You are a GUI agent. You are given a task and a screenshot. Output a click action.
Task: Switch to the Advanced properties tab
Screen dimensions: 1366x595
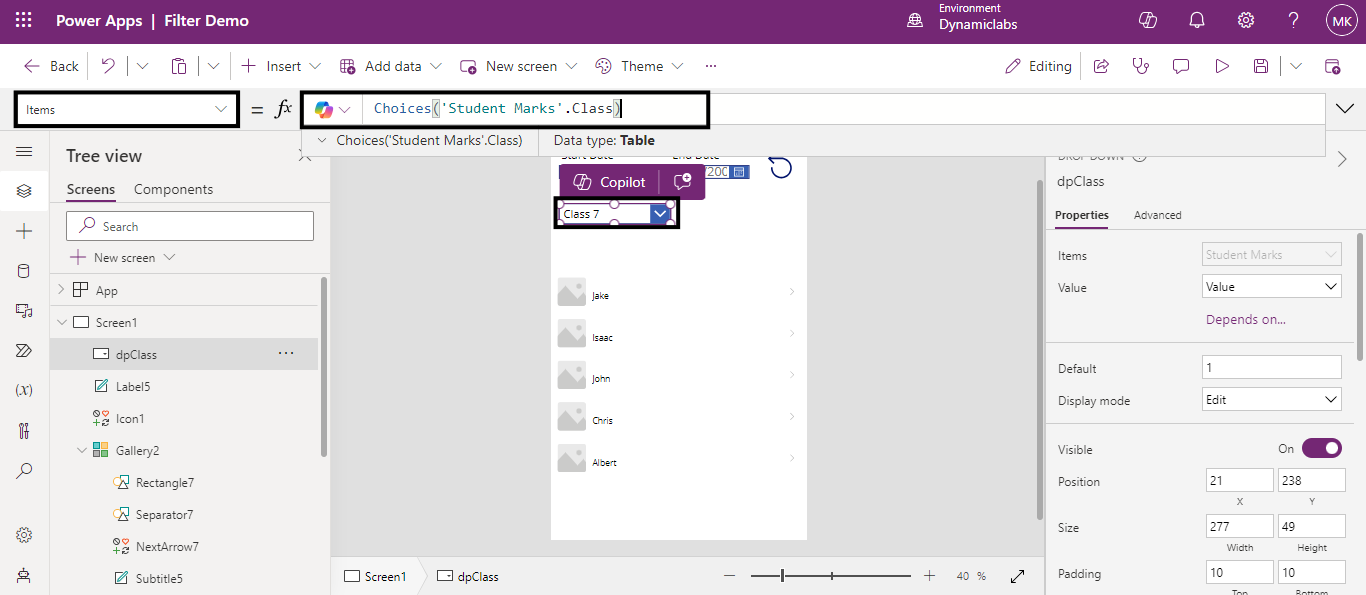click(1157, 215)
